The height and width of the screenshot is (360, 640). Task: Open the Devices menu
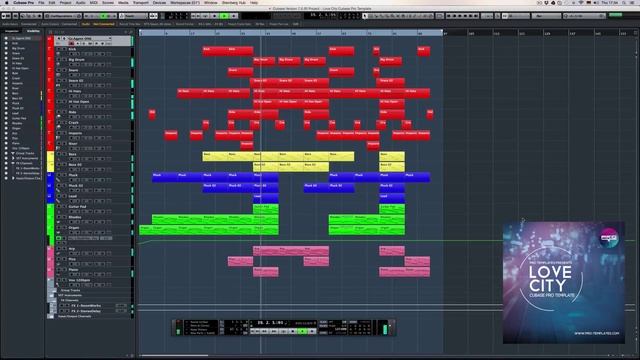point(159,3)
